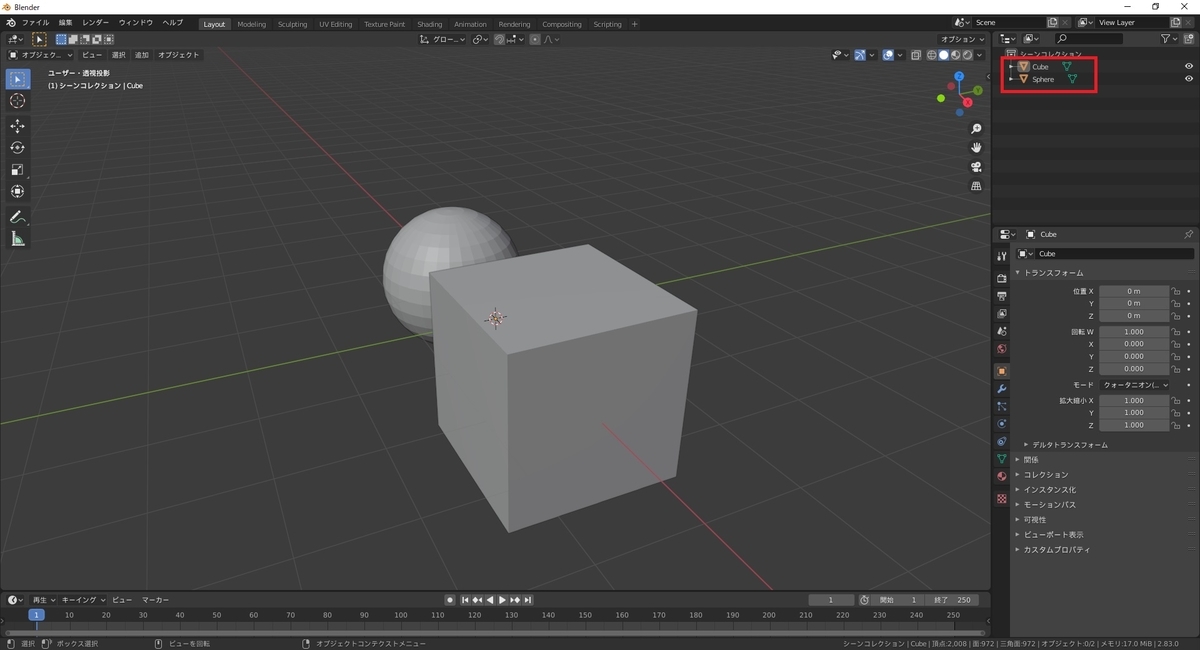Image resolution: width=1200 pixels, height=650 pixels.
Task: Open Texture checker properties tab
Action: click(x=1002, y=498)
